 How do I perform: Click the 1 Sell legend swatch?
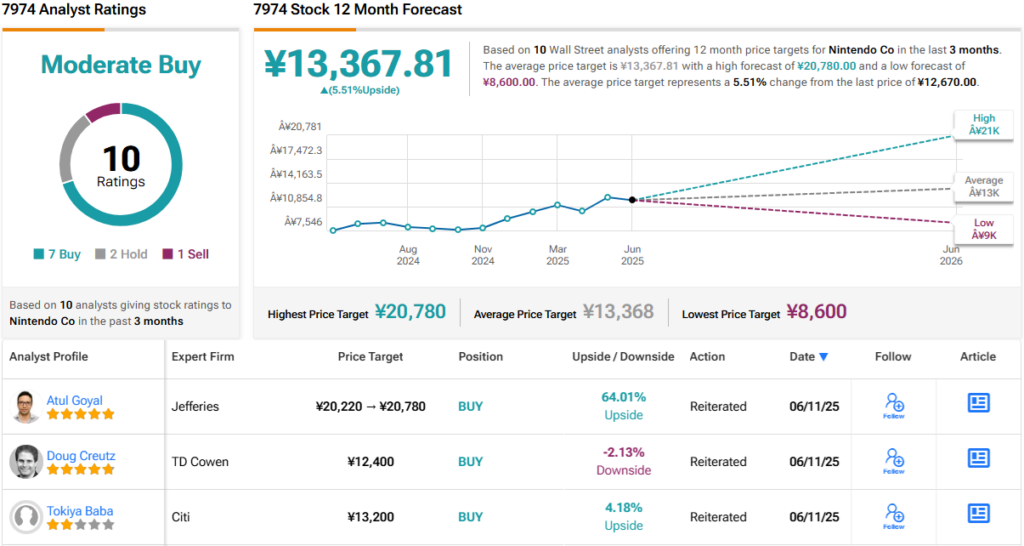[168, 254]
